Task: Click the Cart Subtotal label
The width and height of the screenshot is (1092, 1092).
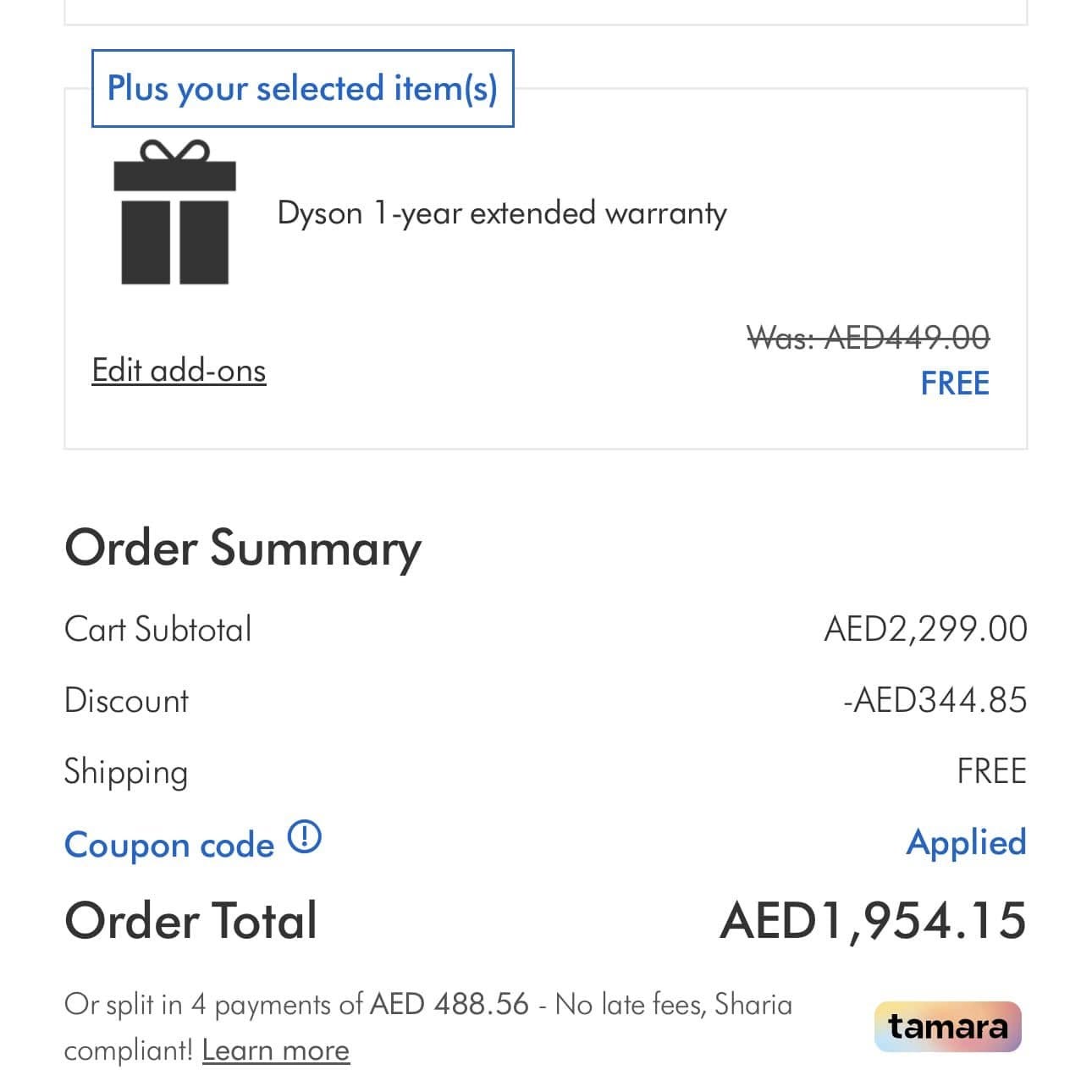Action: pos(158,629)
